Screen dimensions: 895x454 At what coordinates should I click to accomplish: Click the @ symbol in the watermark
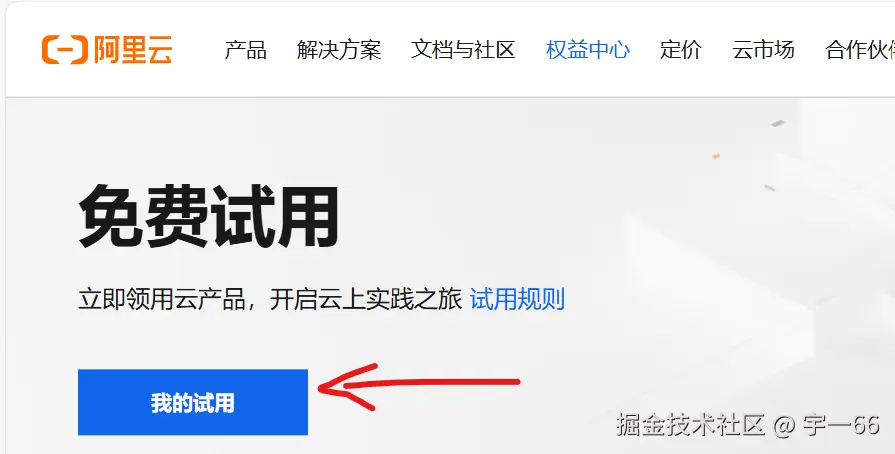[784, 426]
